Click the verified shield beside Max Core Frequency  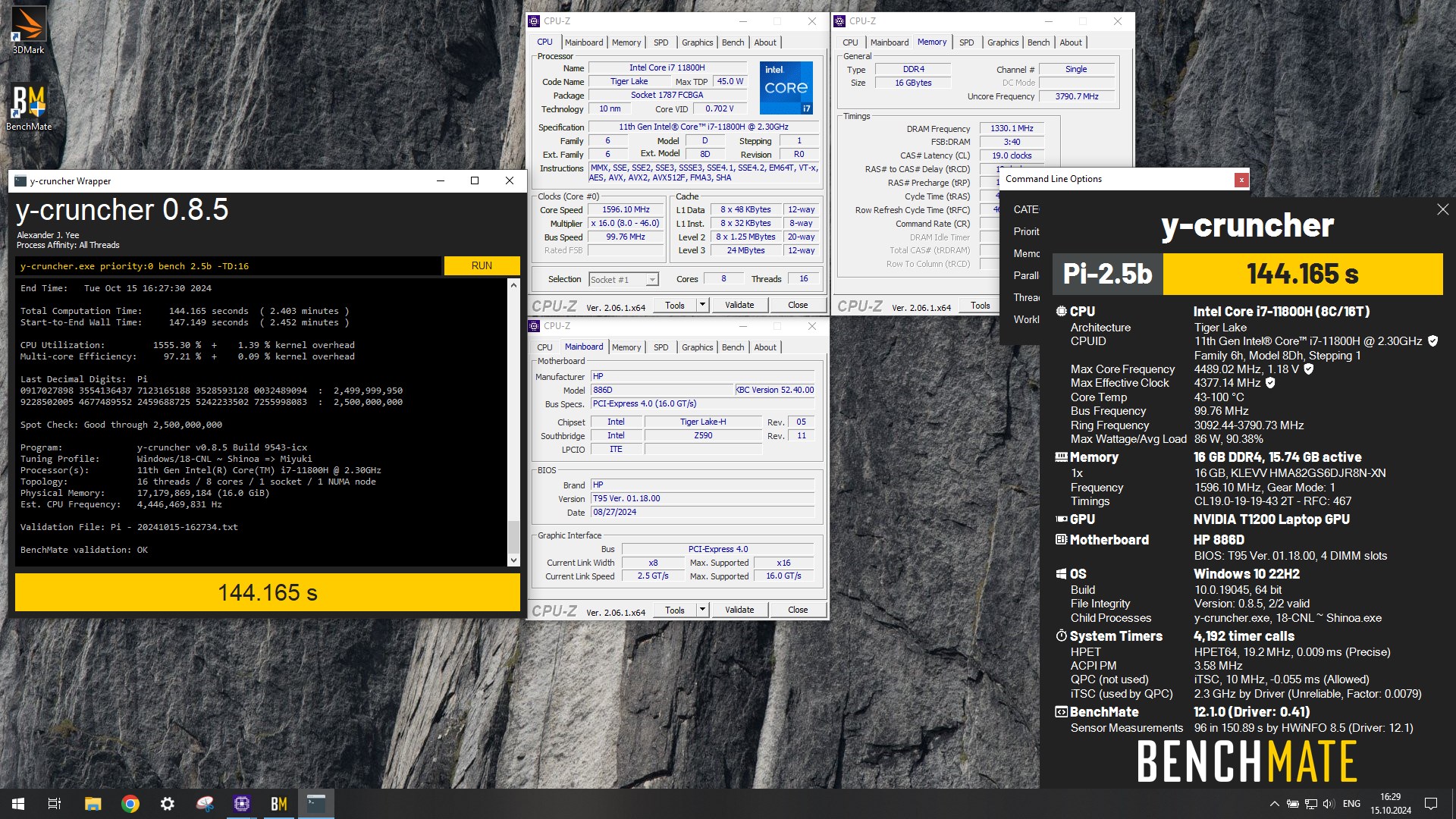click(x=1309, y=369)
